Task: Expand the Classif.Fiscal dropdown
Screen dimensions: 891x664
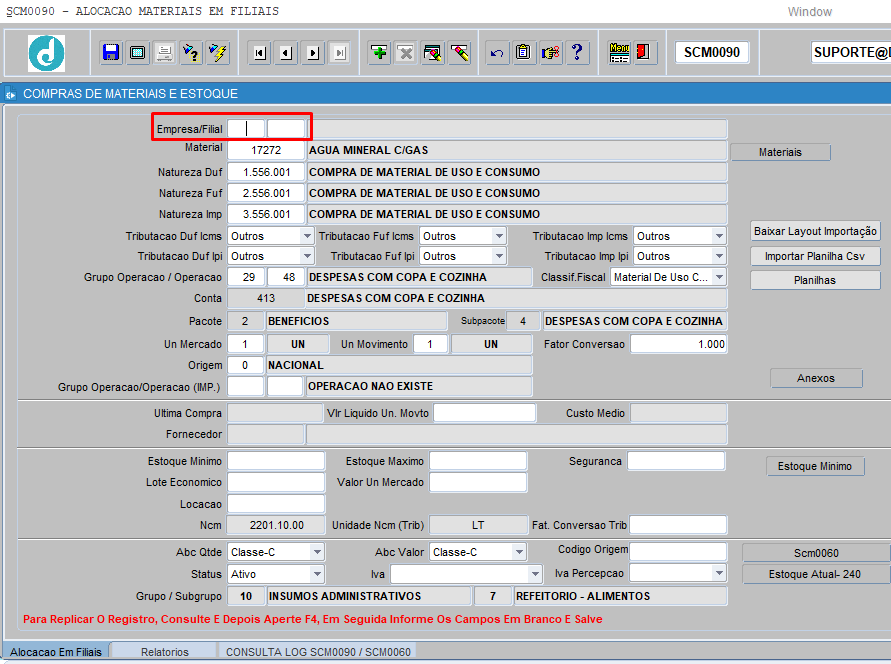Action: point(719,277)
